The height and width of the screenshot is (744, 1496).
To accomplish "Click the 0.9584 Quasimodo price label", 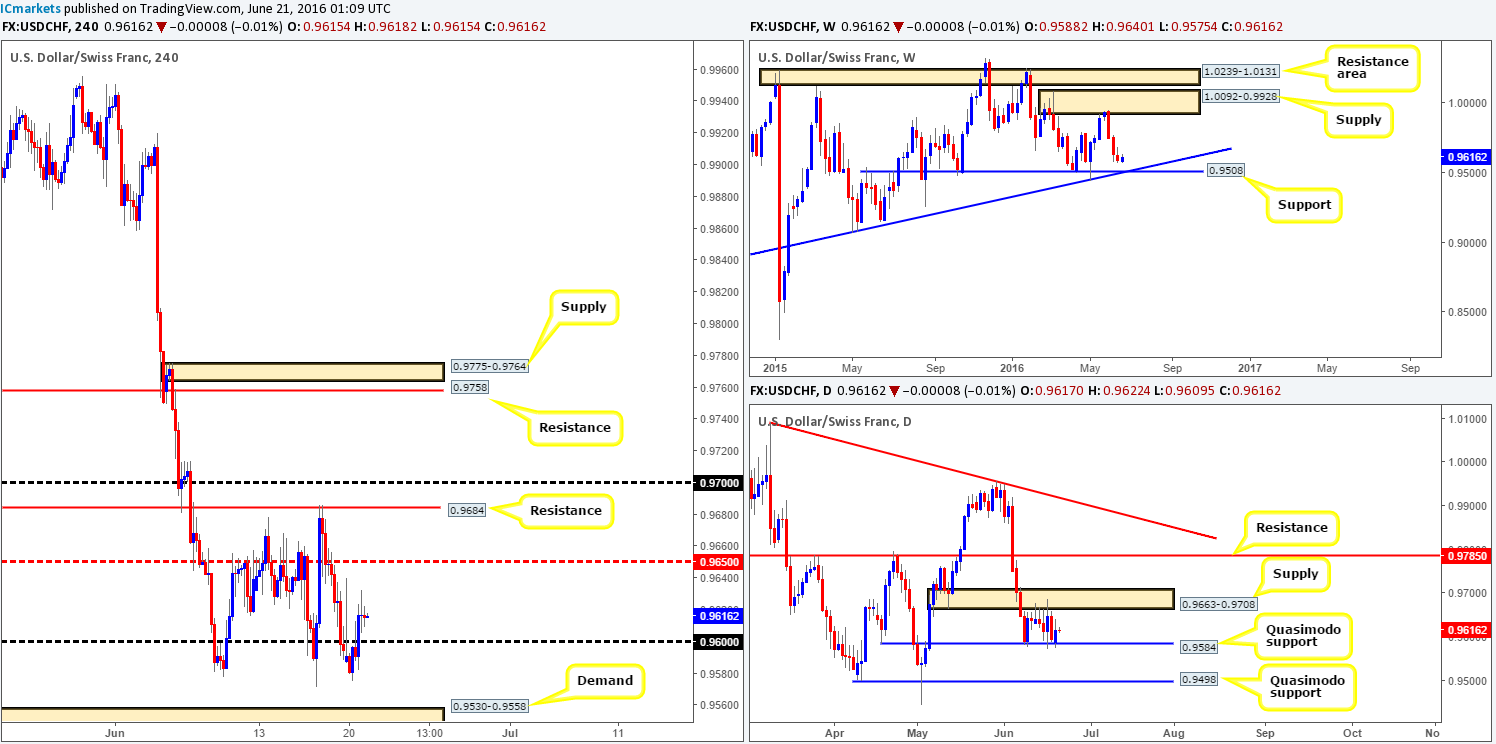I will (x=1199, y=647).
